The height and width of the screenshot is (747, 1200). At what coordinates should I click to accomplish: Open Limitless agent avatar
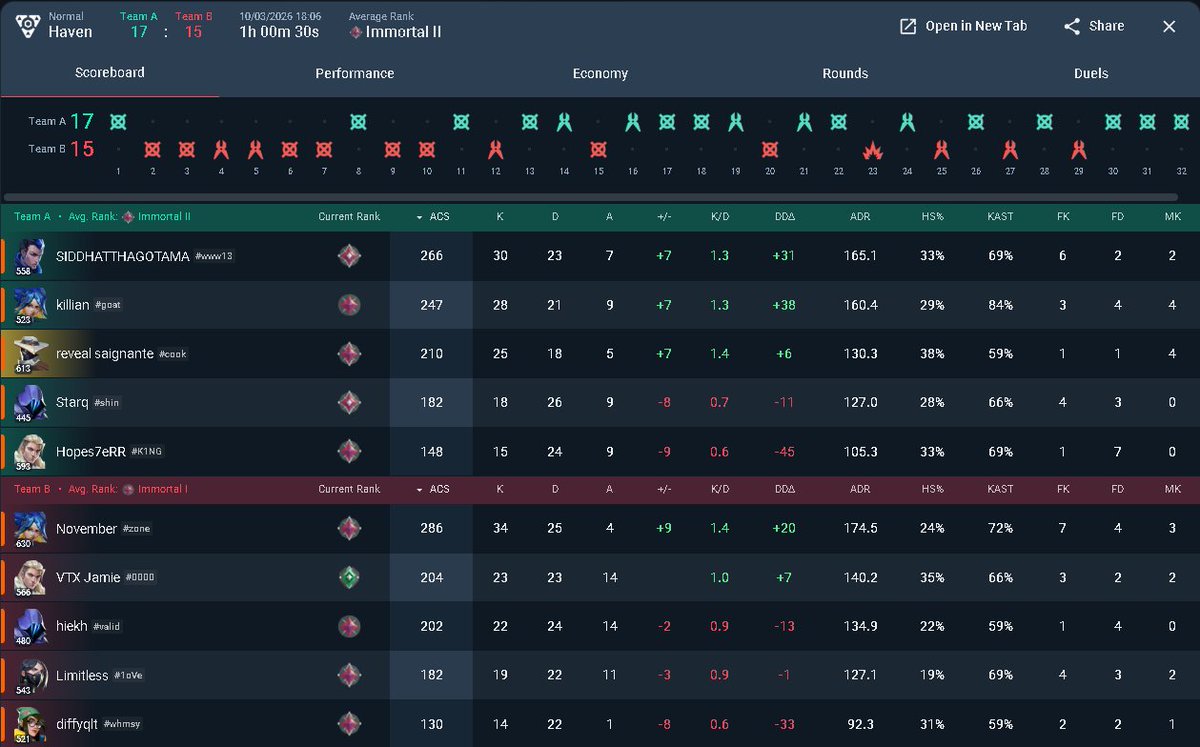[x=29, y=676]
